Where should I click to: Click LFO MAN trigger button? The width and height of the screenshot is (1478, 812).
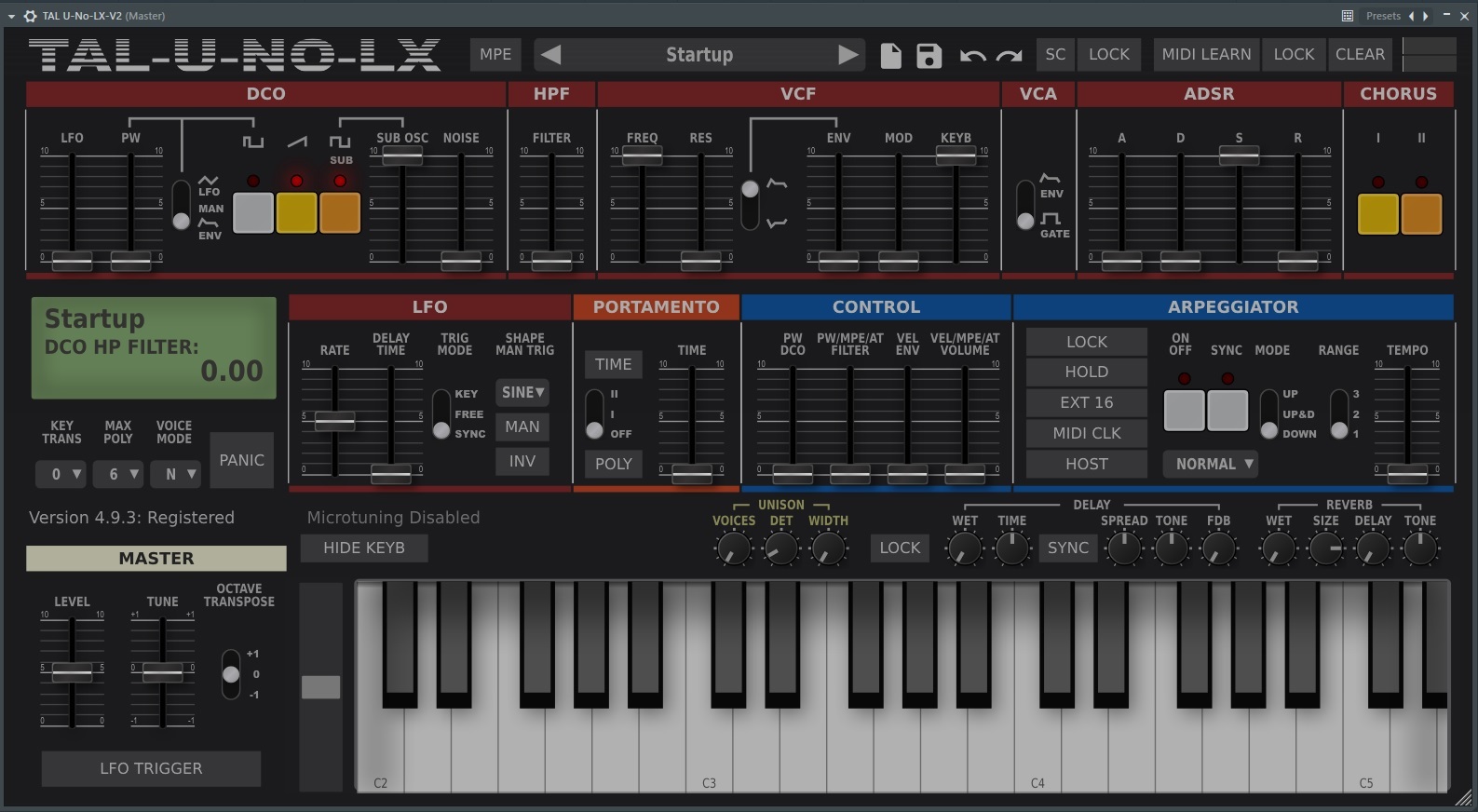[x=522, y=426]
